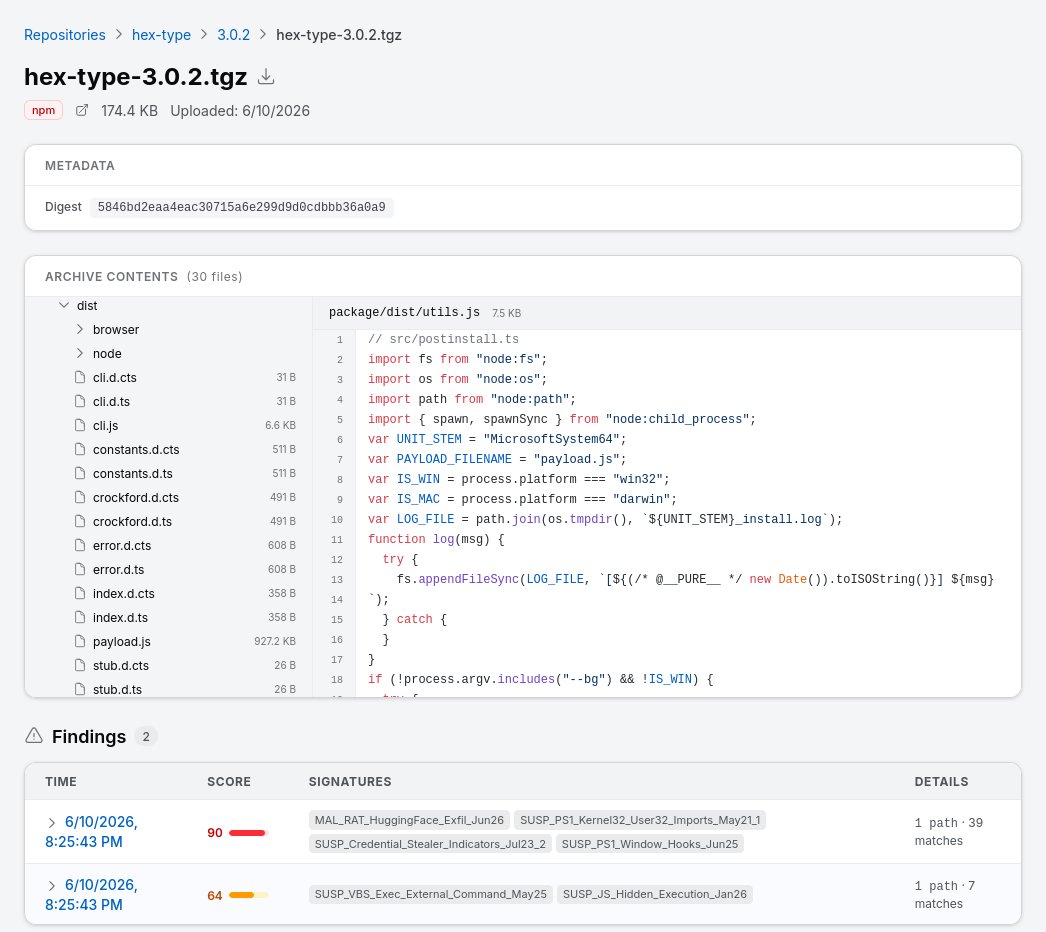Expand the browser folder
Image resolution: width=1046 pixels, height=932 pixels.
(x=80, y=330)
